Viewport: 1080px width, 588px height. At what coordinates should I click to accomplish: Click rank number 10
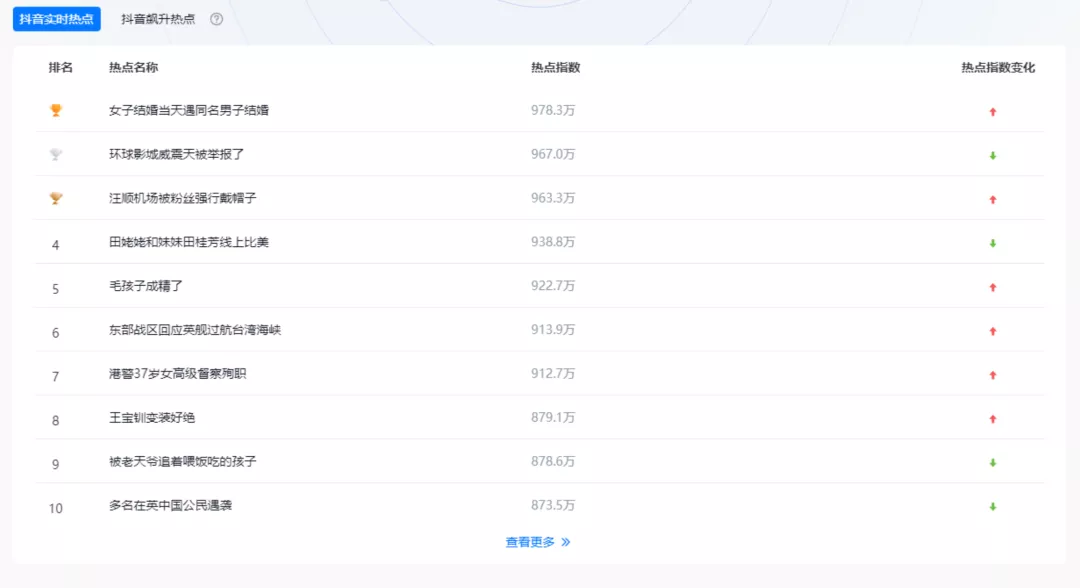pyautogui.click(x=56, y=509)
